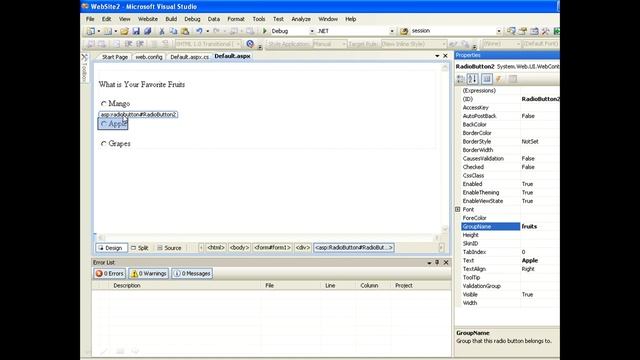Open the Debug configuration dropdown

[312, 31]
